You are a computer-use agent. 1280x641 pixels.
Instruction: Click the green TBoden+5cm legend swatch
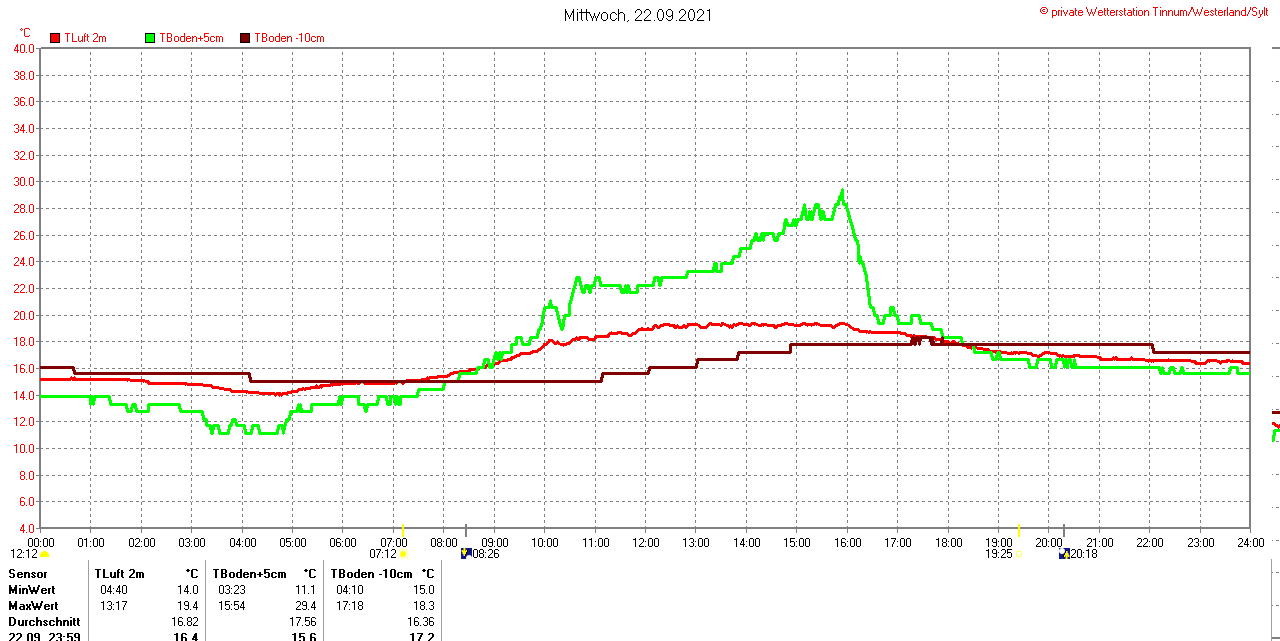coord(151,38)
